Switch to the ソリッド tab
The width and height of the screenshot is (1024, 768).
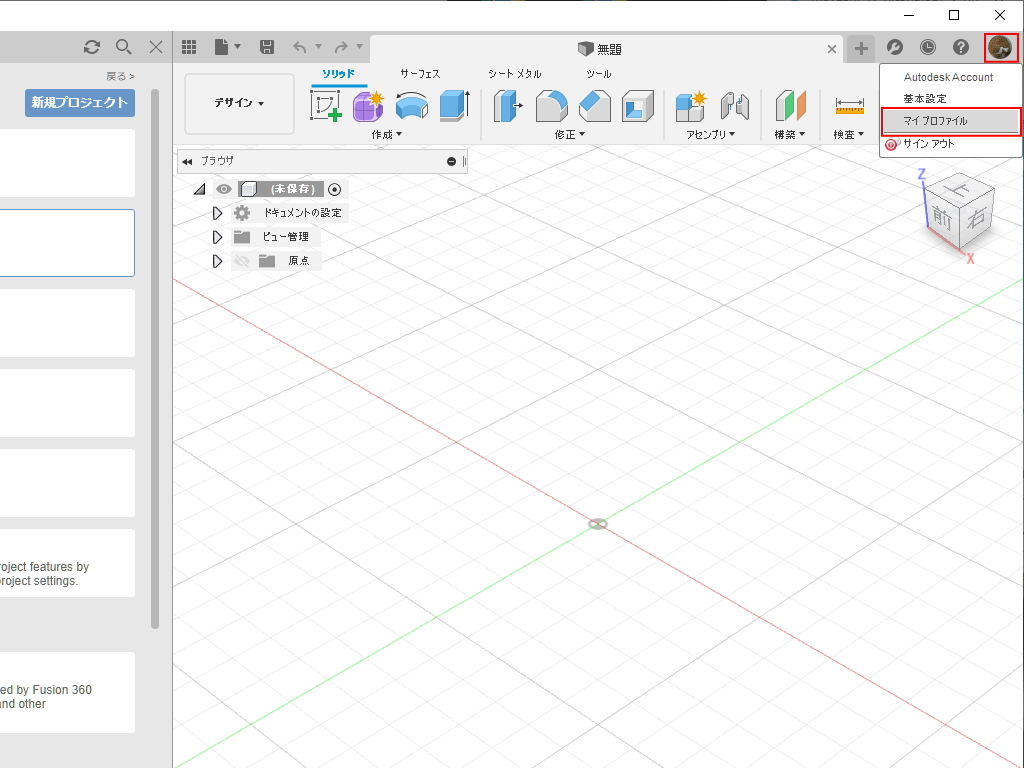click(338, 74)
